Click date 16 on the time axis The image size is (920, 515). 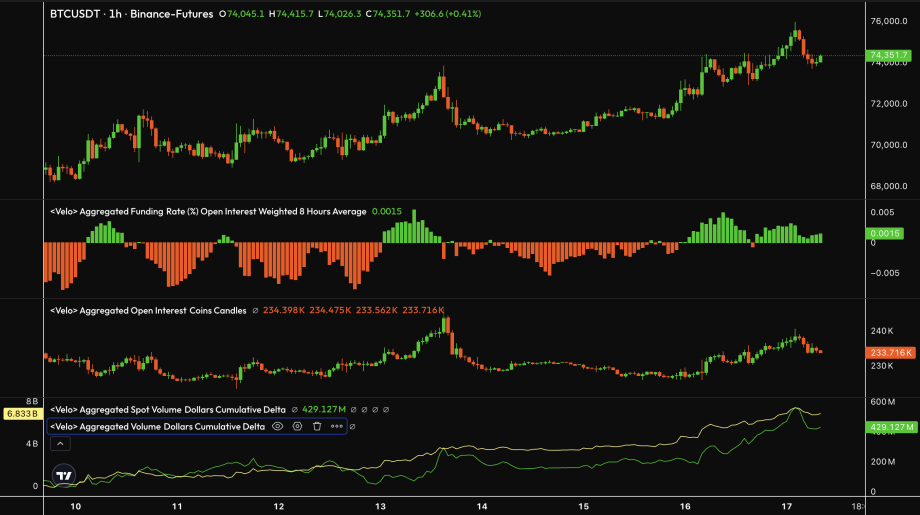[x=686, y=506]
